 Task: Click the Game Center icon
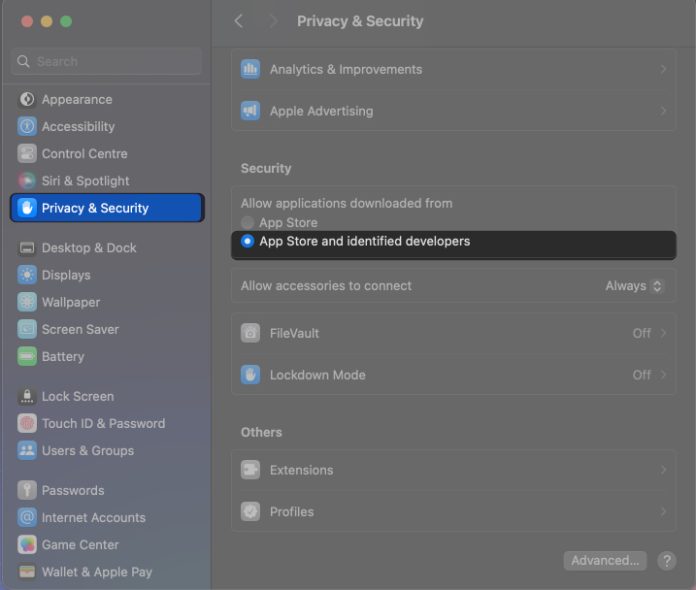(x=27, y=544)
